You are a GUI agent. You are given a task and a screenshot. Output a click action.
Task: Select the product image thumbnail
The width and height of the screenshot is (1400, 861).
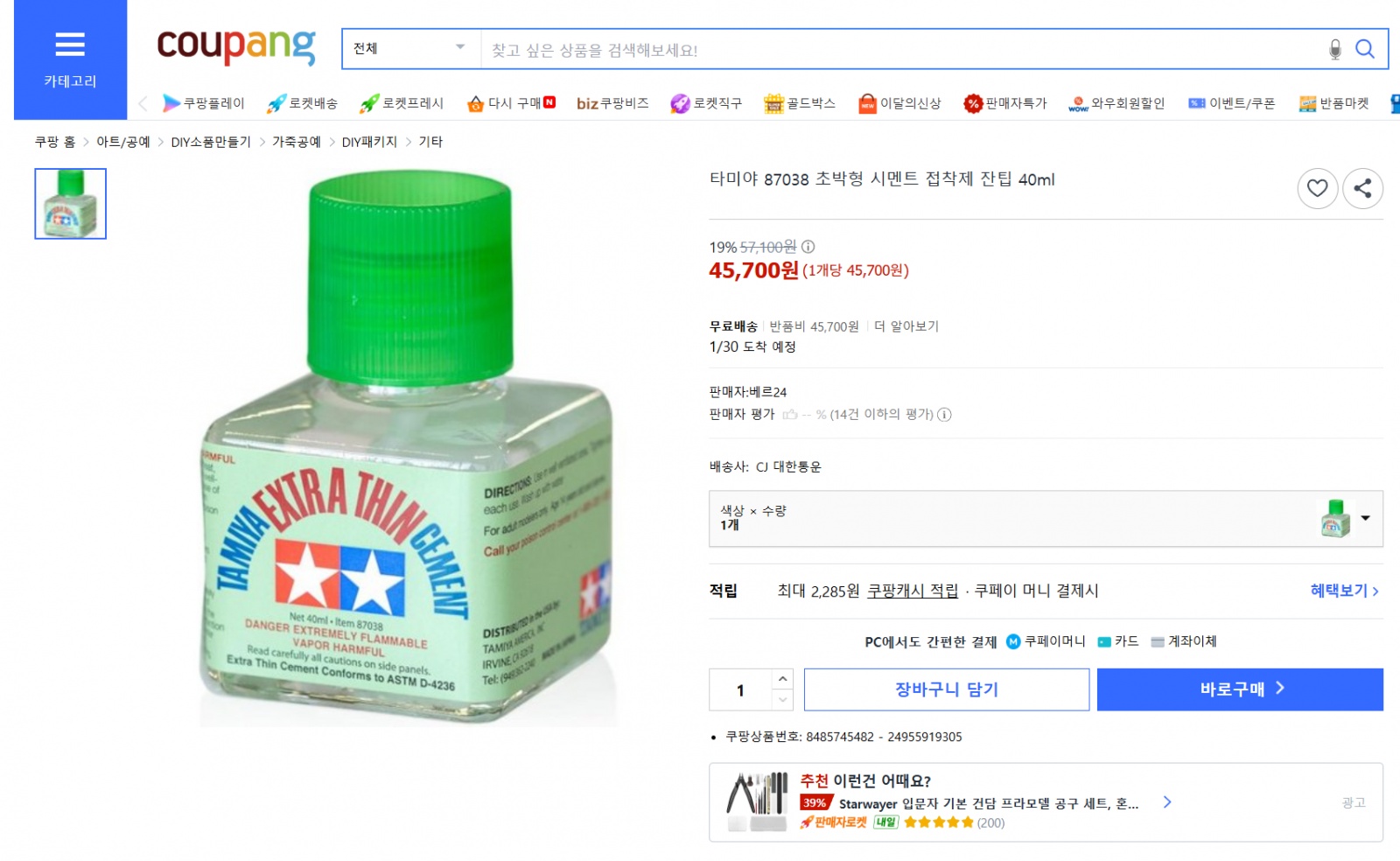[71, 204]
